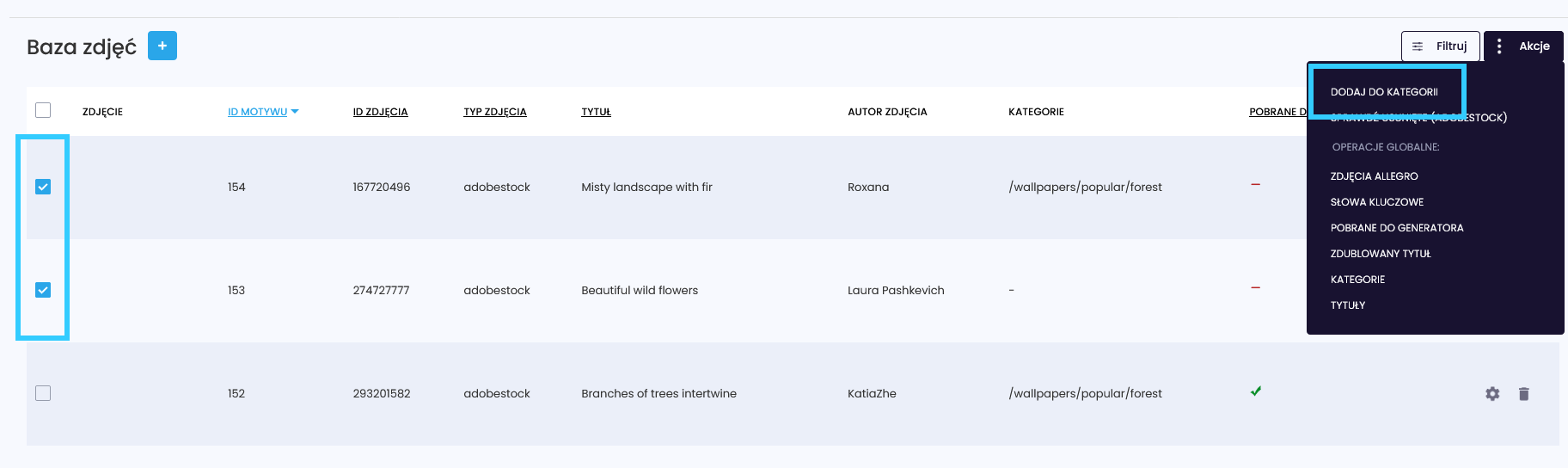Choose ZDJĘCIA ALLEGRO from menu
The height and width of the screenshot is (468, 1568).
click(1374, 176)
